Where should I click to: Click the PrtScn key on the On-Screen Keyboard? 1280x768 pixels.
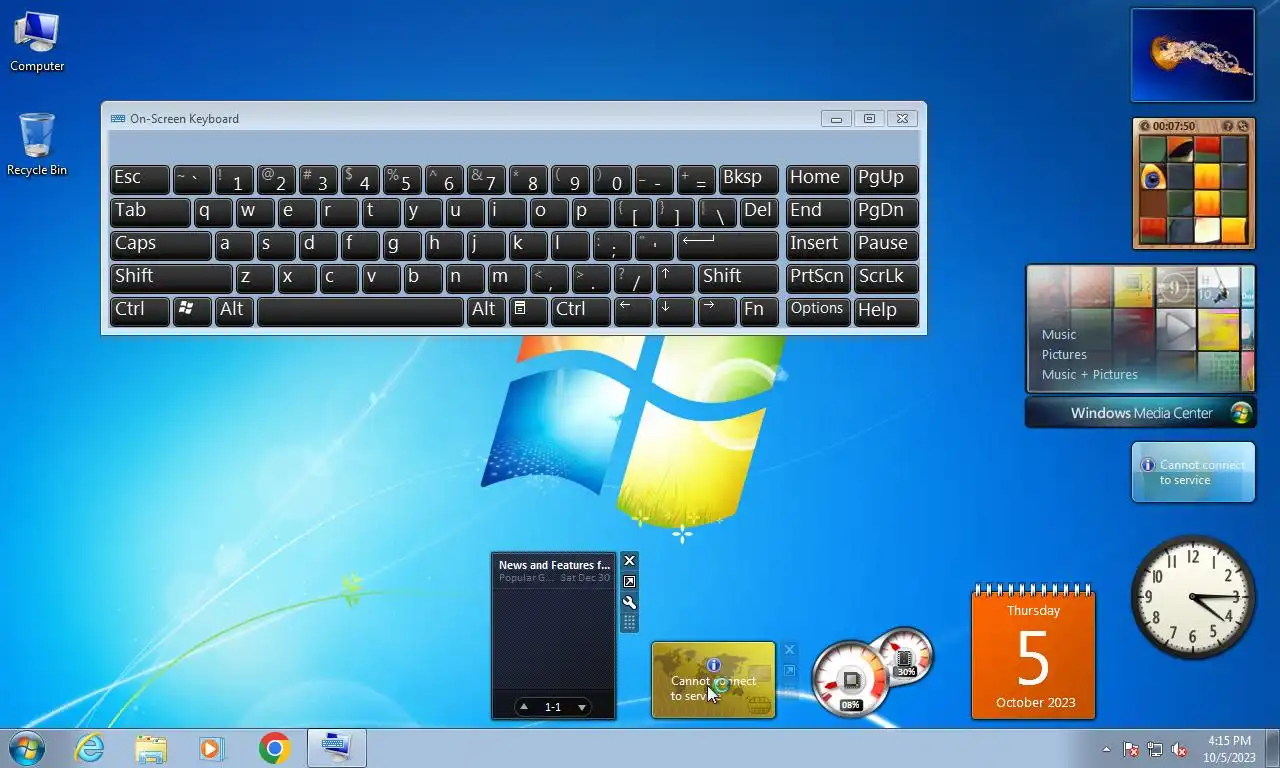pos(818,277)
